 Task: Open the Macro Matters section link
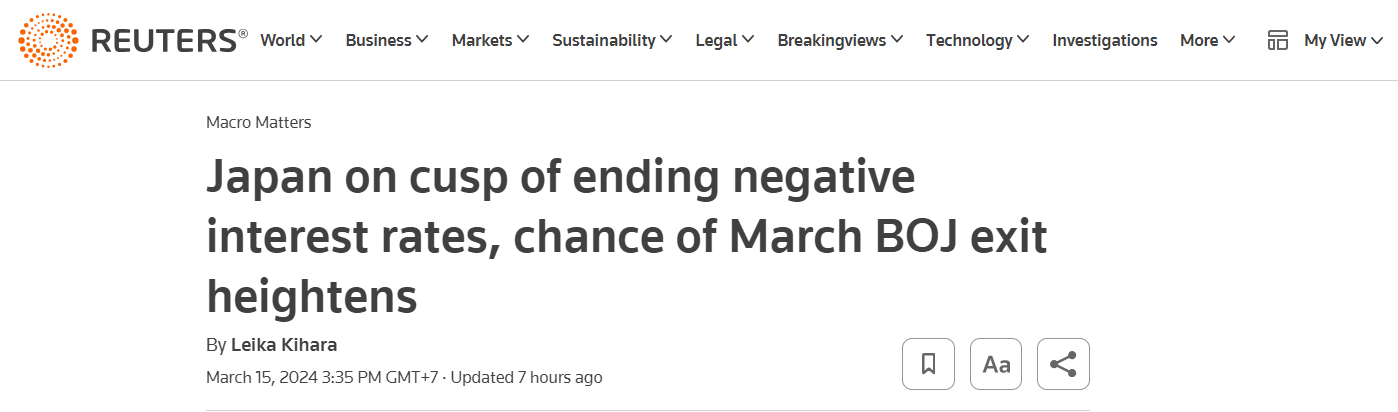click(258, 122)
